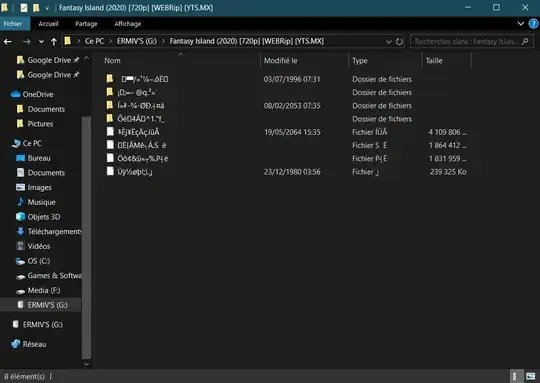Go up one folder level
The image size is (540, 383).
(x=54, y=42)
